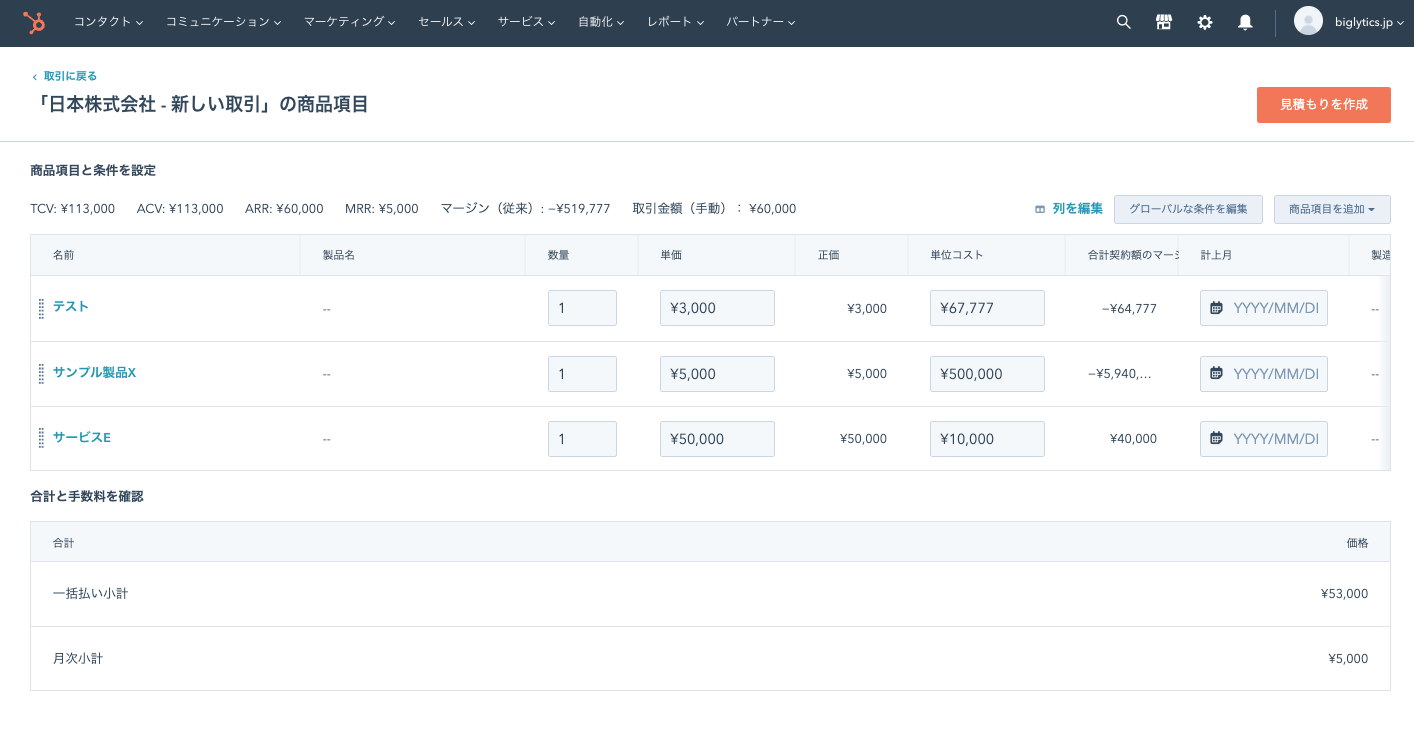Click the user avatar icon
The height and width of the screenshot is (754, 1414).
pyautogui.click(x=1308, y=21)
